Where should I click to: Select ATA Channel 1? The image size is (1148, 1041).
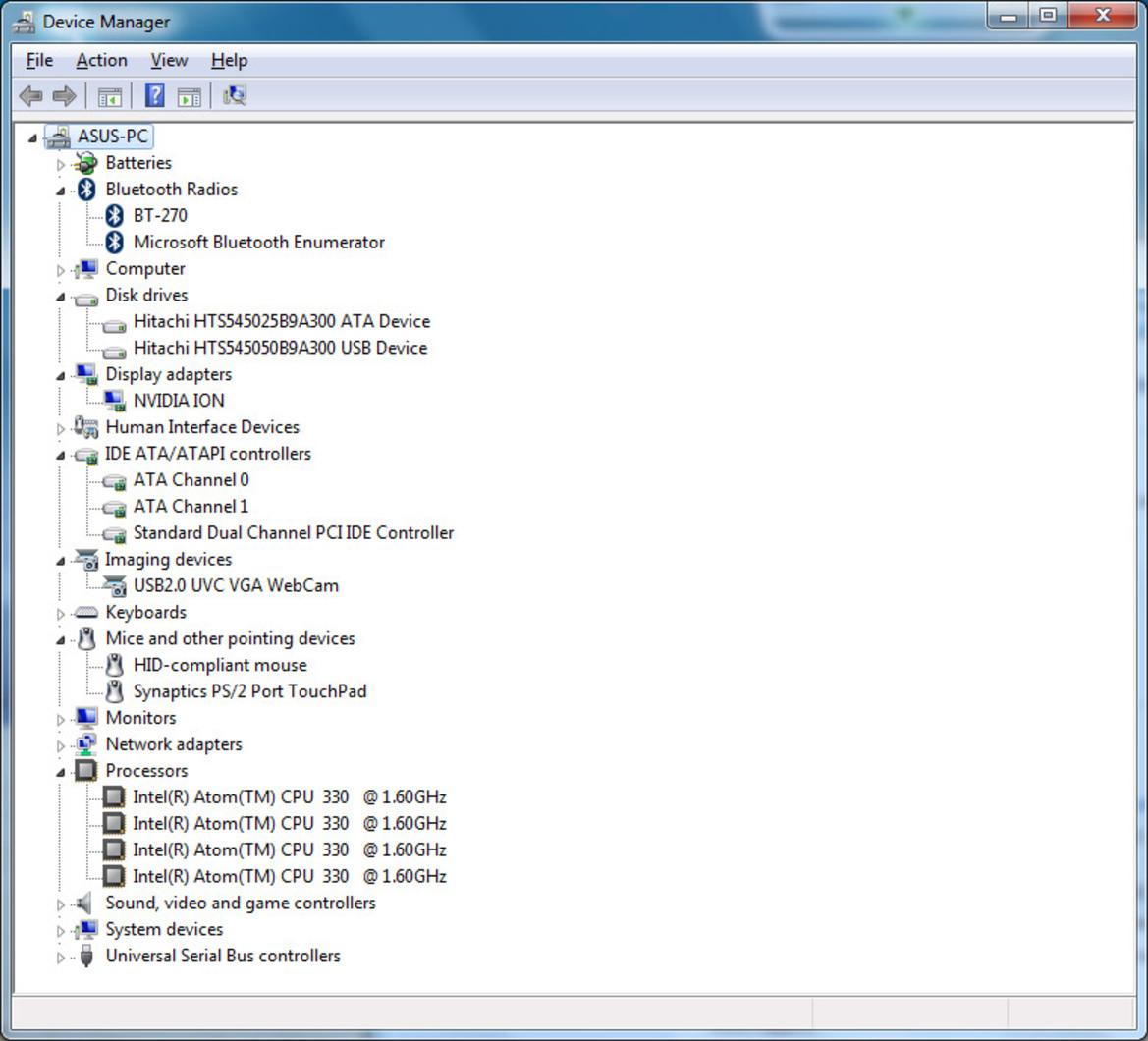pos(191,507)
